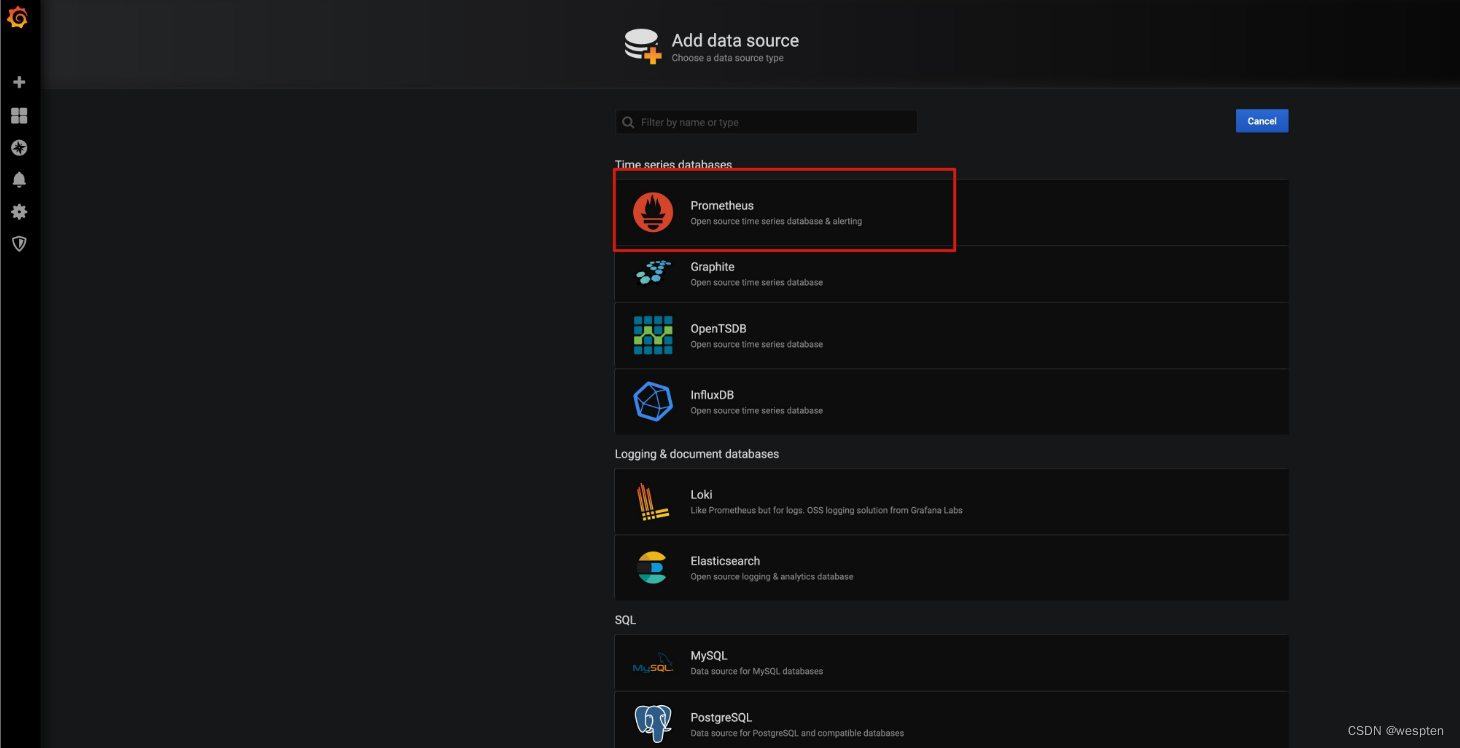This screenshot has width=1460, height=748.
Task: Open the Create plus menu in sidebar
Action: tap(18, 82)
